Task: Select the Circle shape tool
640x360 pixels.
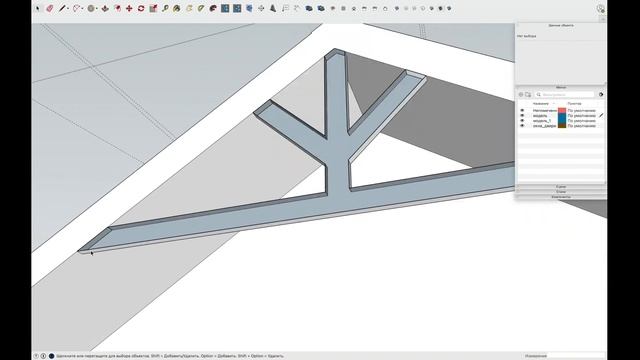Action: point(91,8)
